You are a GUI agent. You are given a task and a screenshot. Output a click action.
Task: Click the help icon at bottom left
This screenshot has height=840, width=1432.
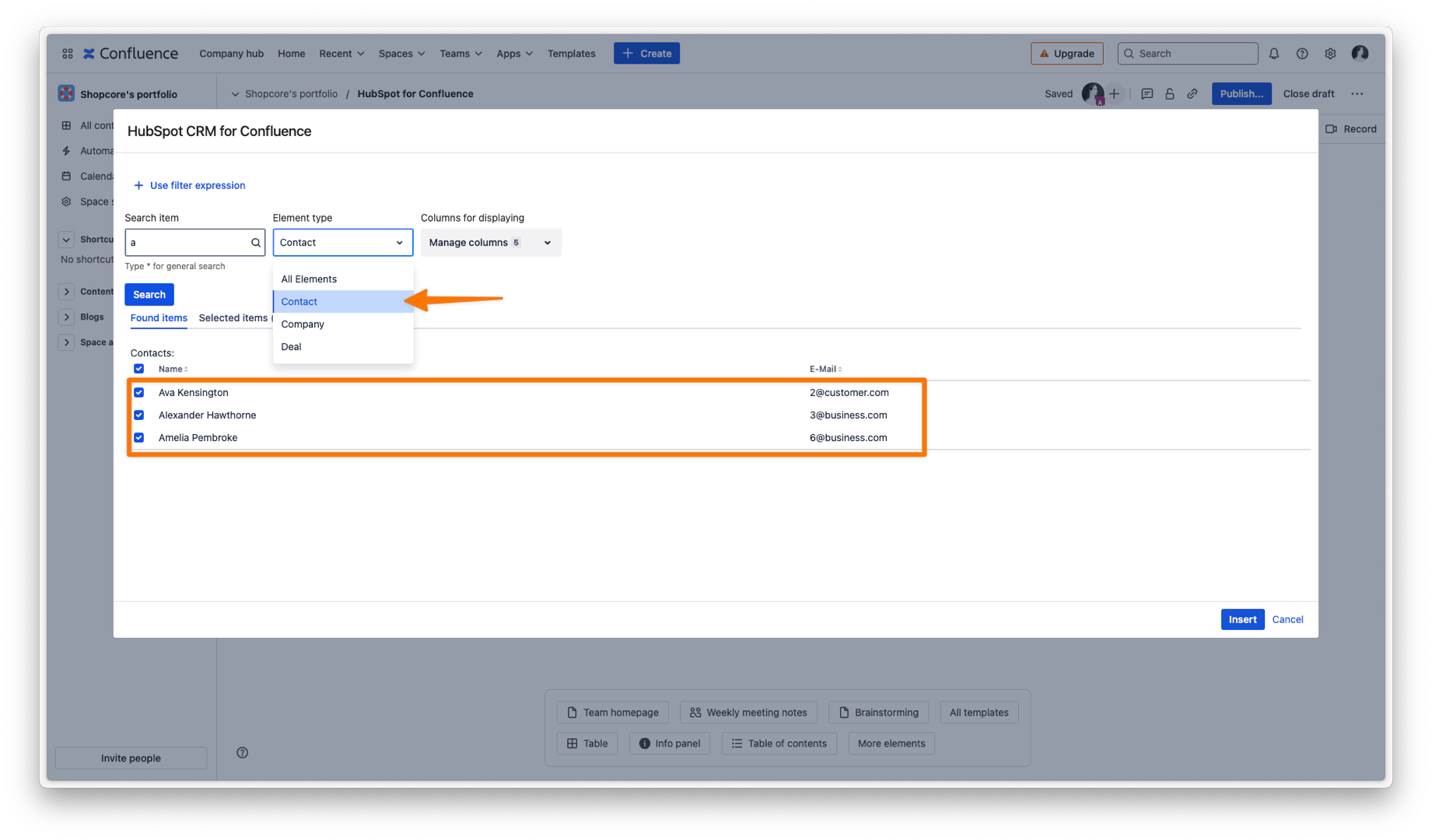242,753
